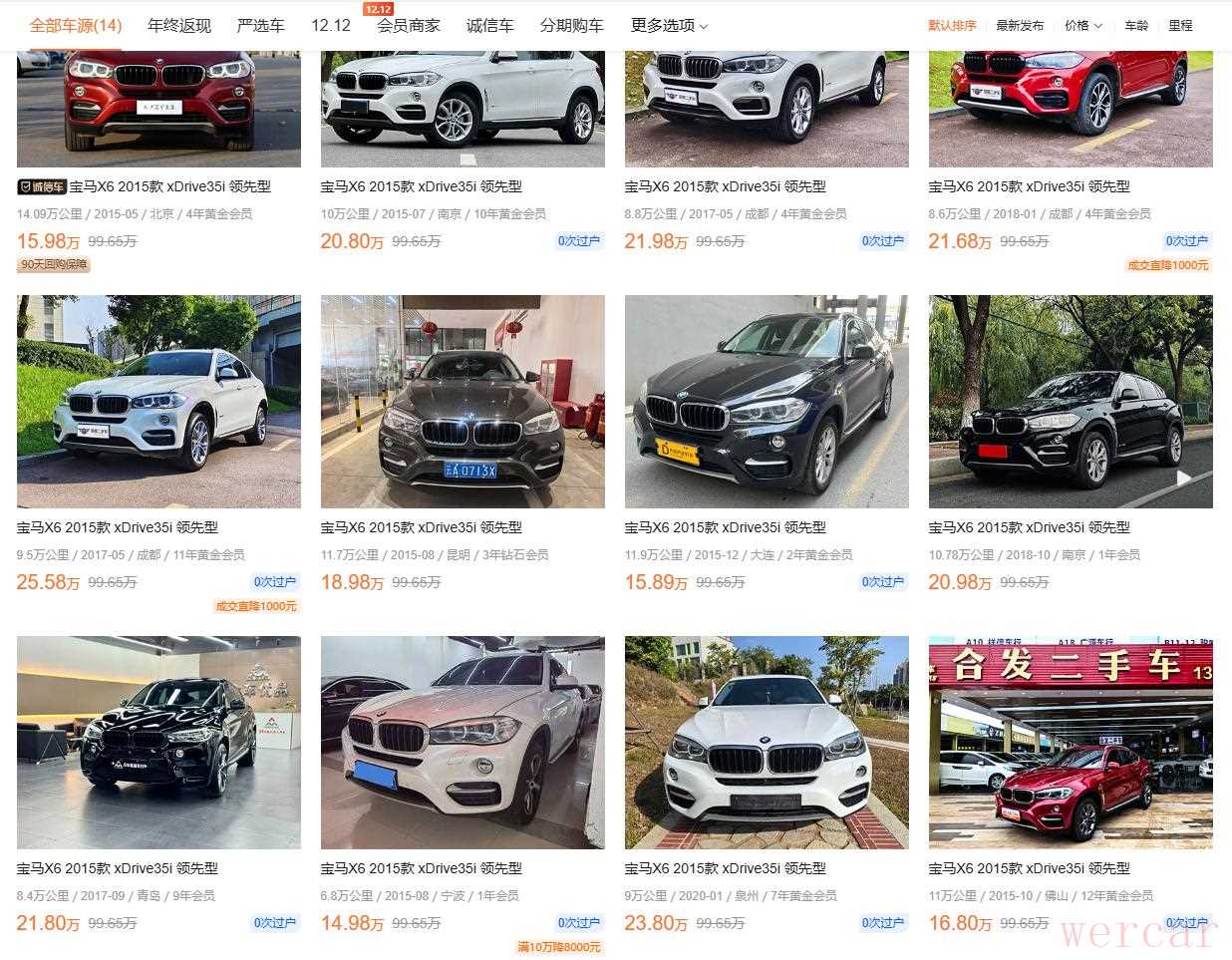Select 默认排序 sorting option
The image size is (1232, 960).
pos(952,25)
